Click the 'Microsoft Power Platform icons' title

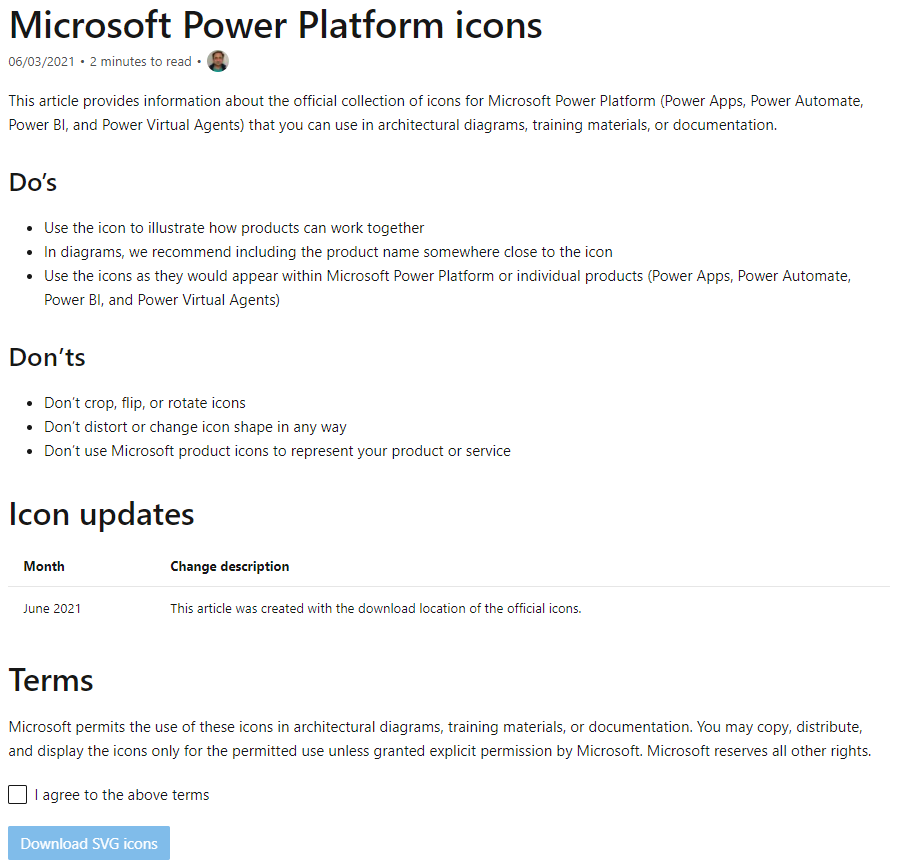[x=275, y=25]
